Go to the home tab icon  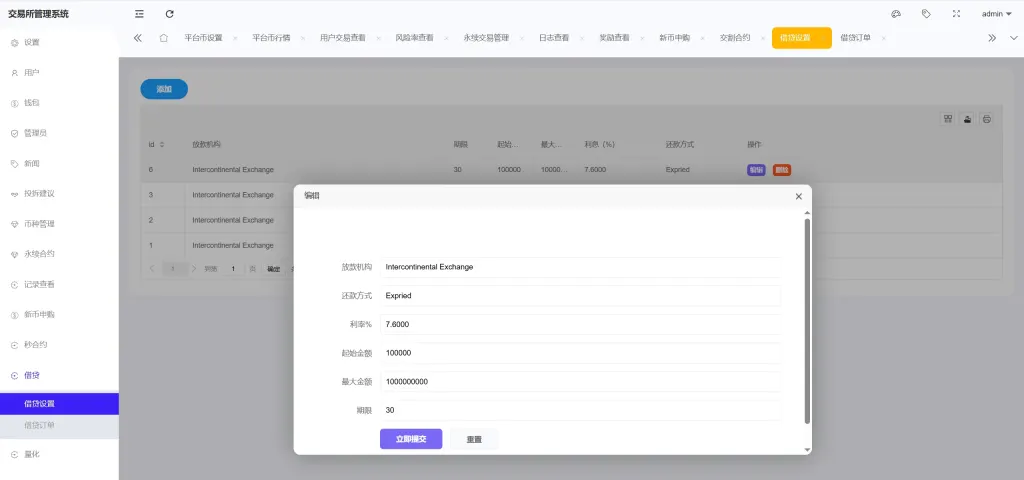click(163, 38)
